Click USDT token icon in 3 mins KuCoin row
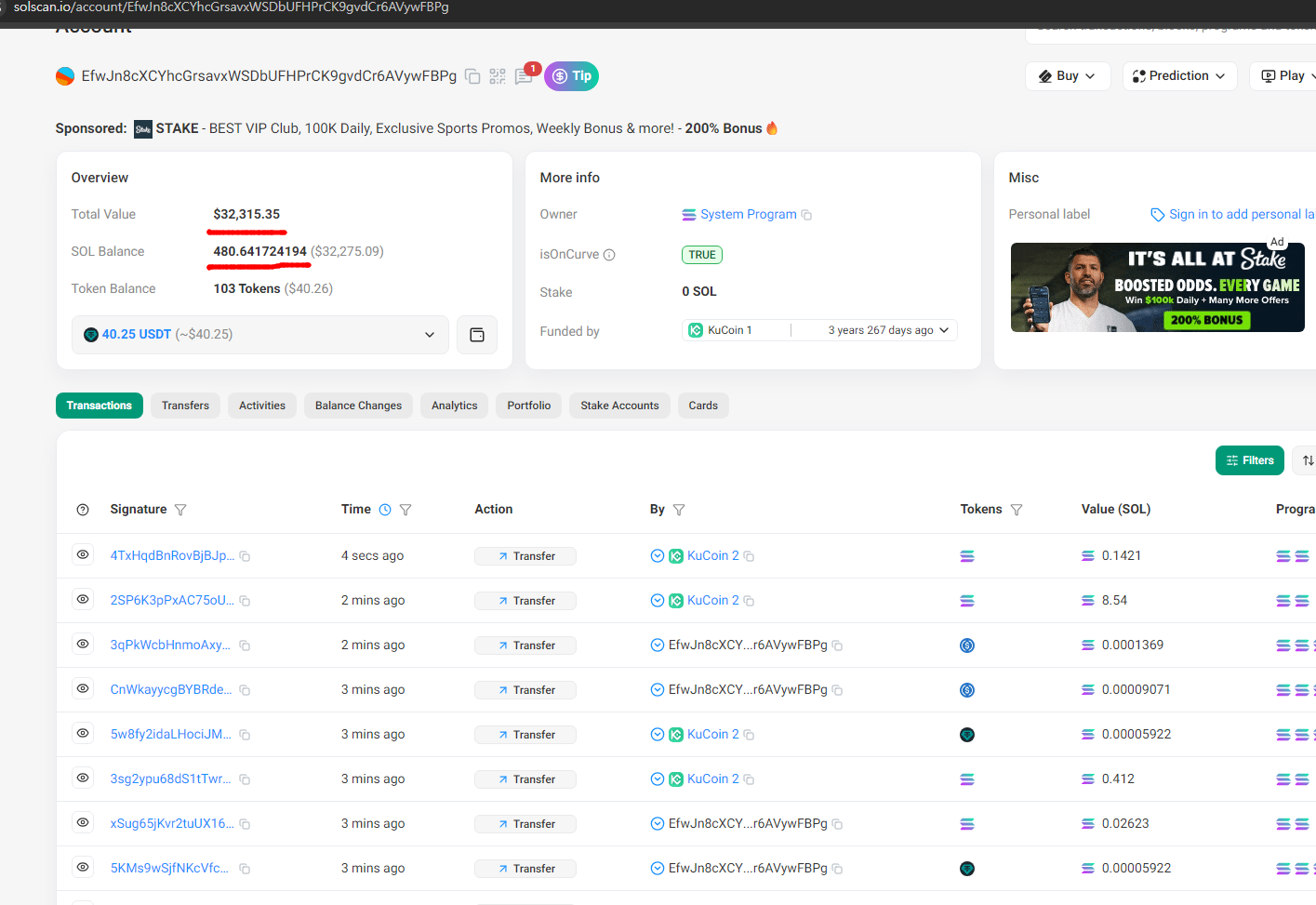 point(967,735)
